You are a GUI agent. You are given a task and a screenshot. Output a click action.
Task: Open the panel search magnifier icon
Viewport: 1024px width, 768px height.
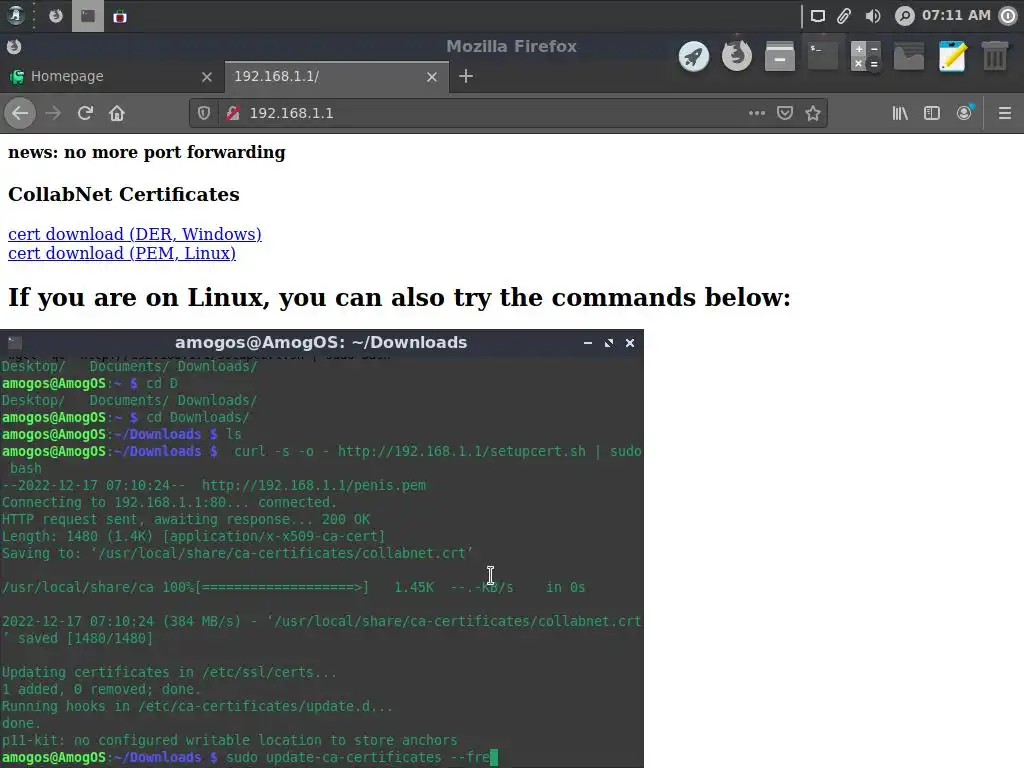point(904,16)
